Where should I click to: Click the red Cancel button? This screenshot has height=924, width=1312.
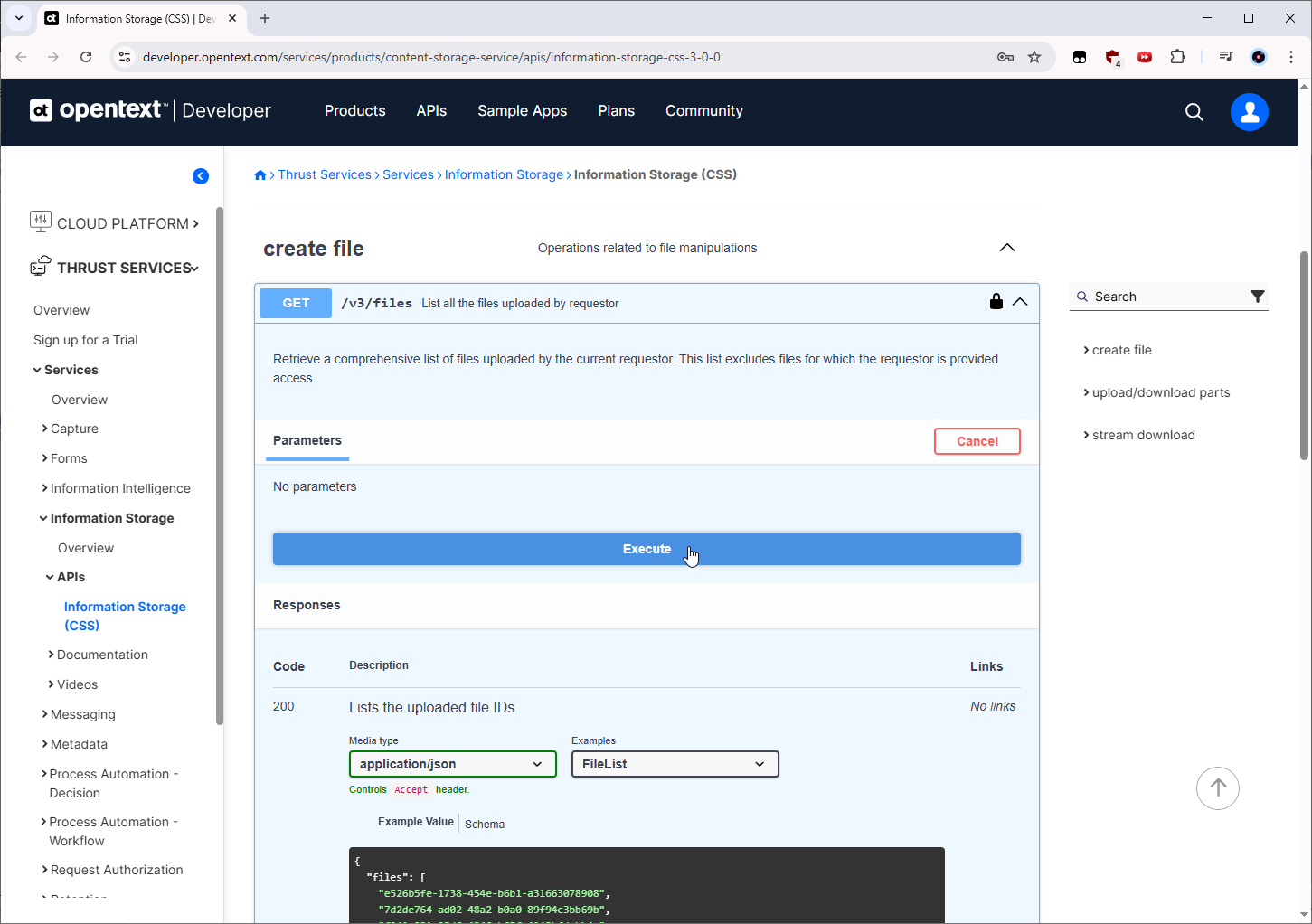click(x=977, y=441)
